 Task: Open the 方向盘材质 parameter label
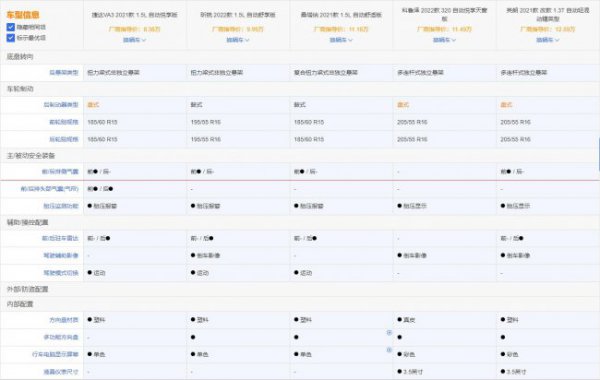[x=64, y=320]
